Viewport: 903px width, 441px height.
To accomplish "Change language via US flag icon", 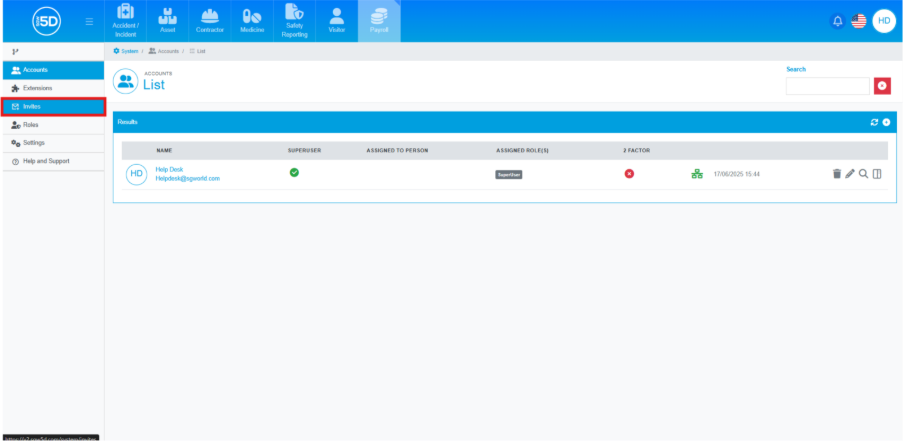I will pyautogui.click(x=859, y=21).
